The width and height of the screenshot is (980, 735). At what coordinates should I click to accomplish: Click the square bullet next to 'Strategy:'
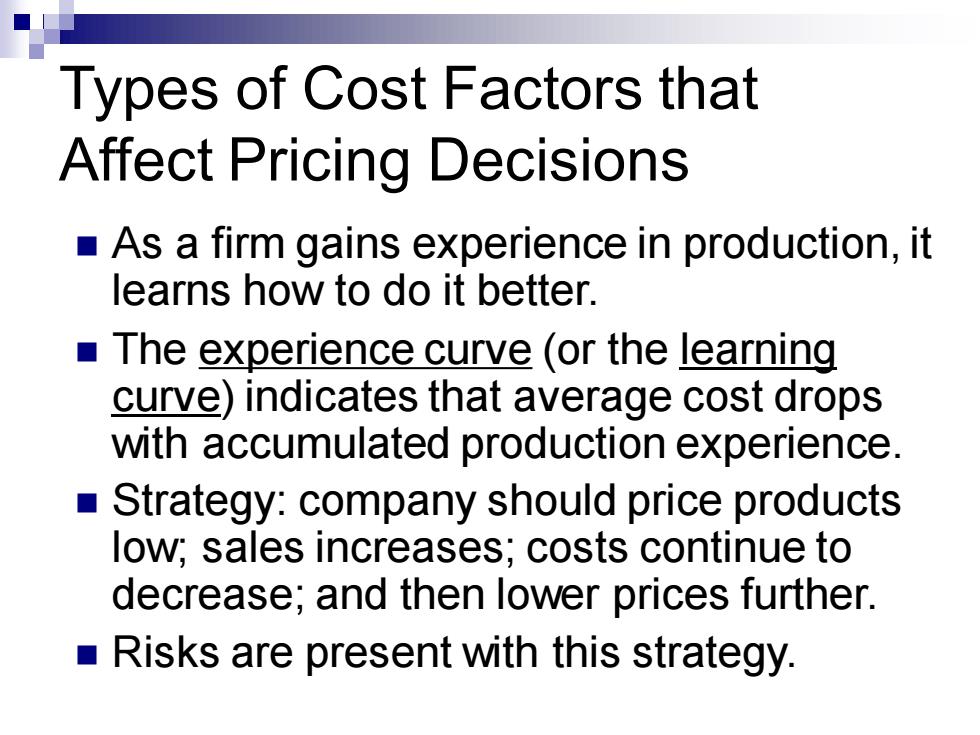click(x=88, y=502)
